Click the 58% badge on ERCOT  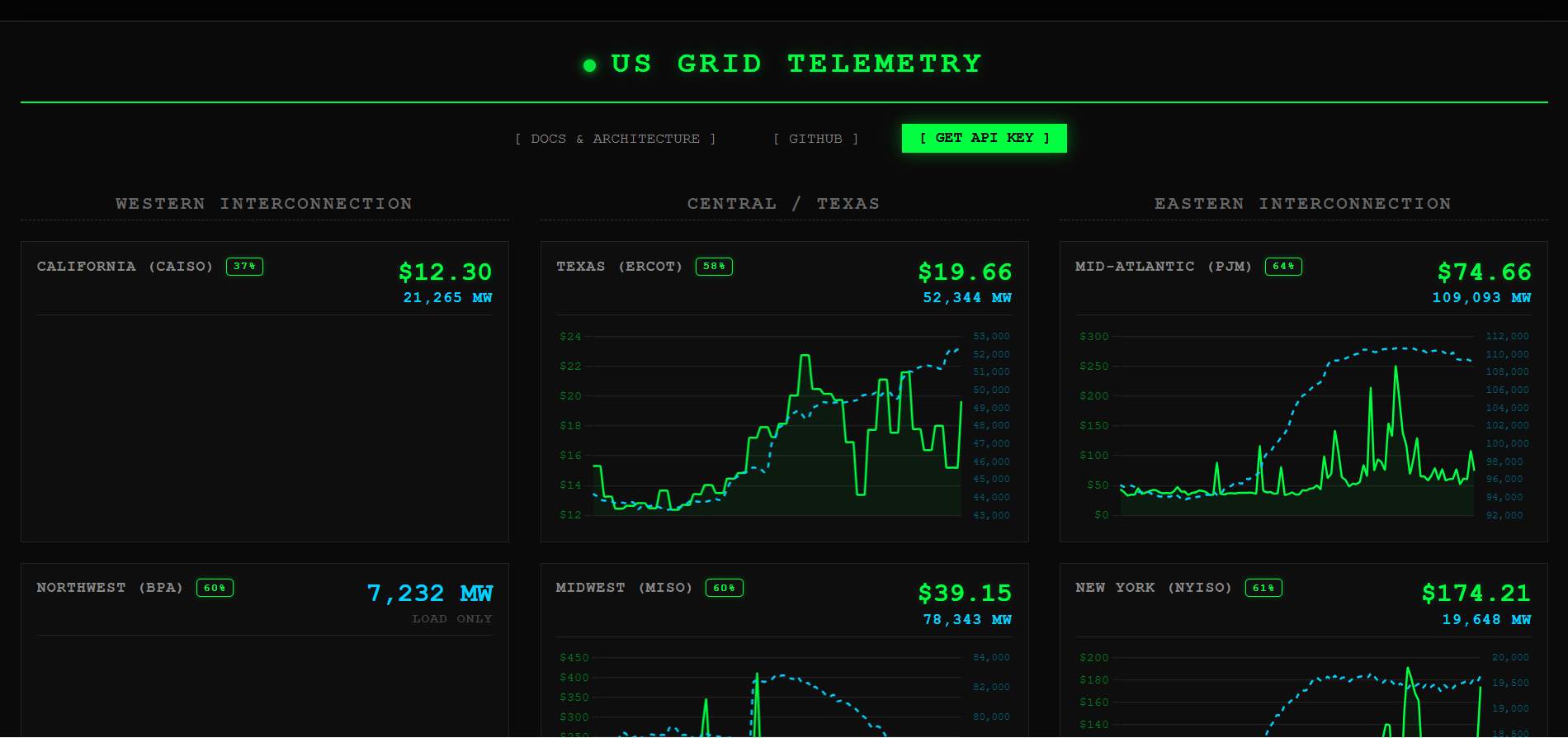[714, 266]
